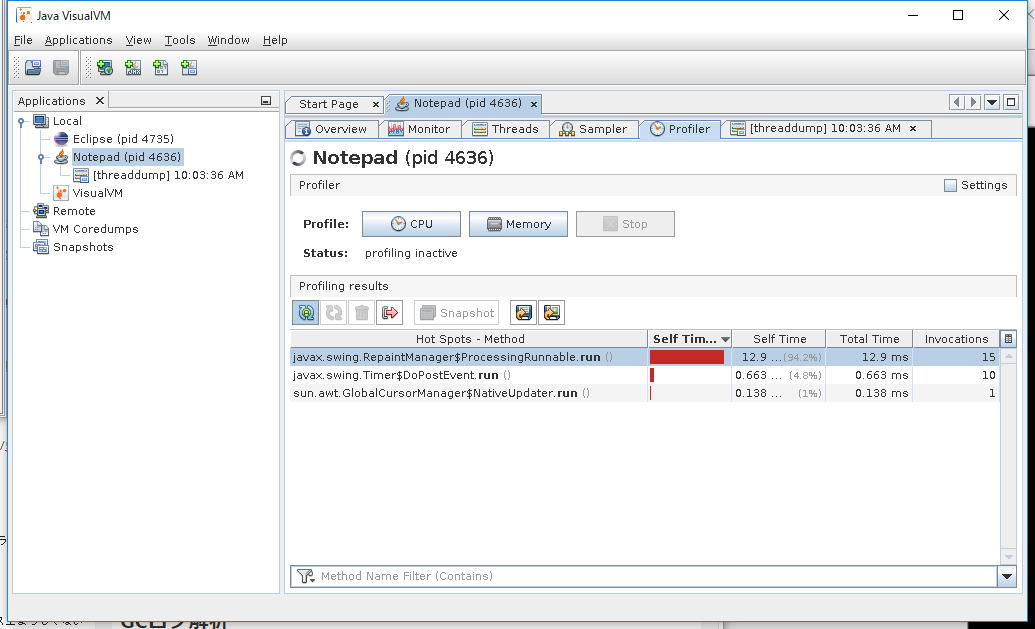The image size is (1035, 629).
Task: Switch to the Sampler tab
Action: 593,129
